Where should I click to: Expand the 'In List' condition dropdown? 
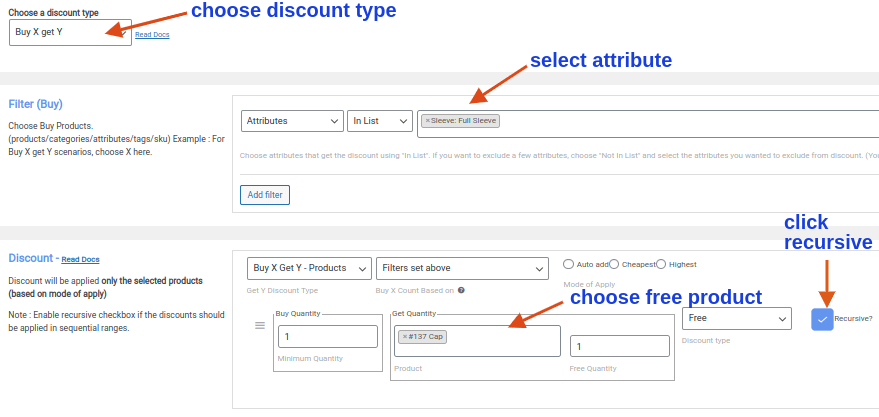click(379, 121)
